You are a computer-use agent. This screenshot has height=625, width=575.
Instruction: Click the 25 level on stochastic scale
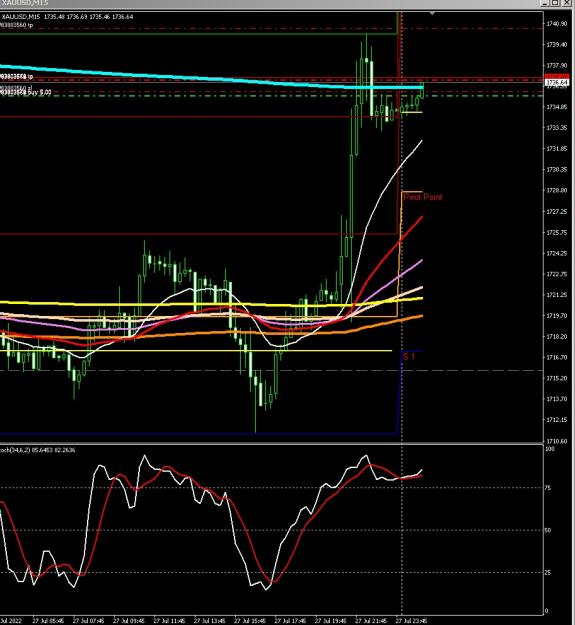(x=548, y=573)
